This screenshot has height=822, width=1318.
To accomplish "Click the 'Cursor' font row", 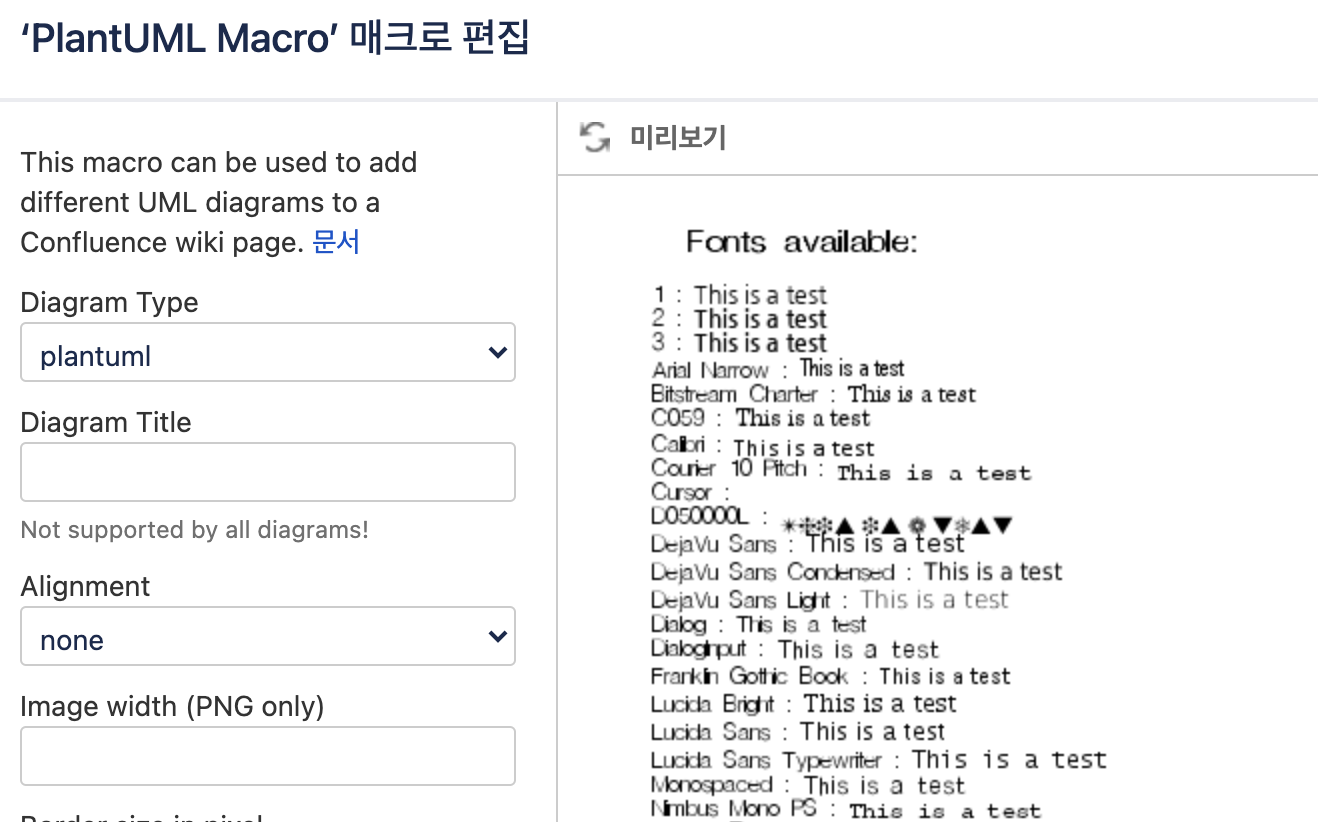I will pos(691,492).
